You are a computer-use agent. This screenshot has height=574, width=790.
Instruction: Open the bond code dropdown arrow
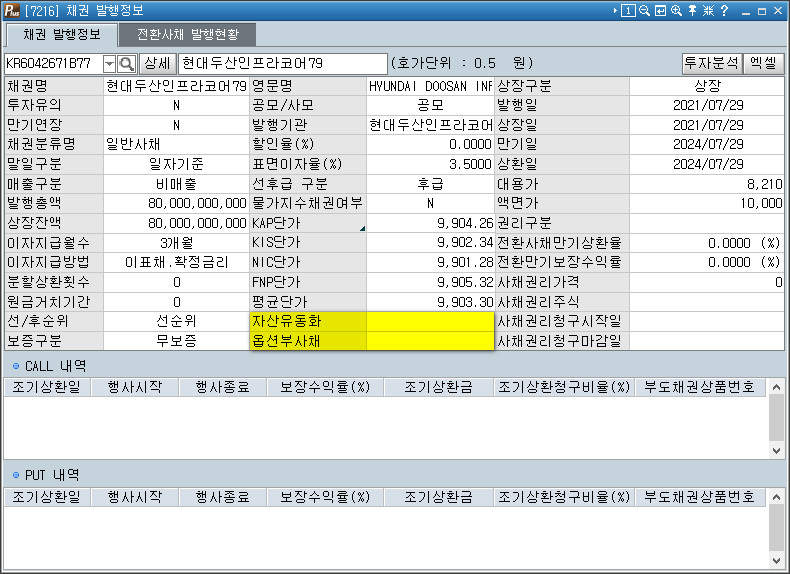[109, 64]
